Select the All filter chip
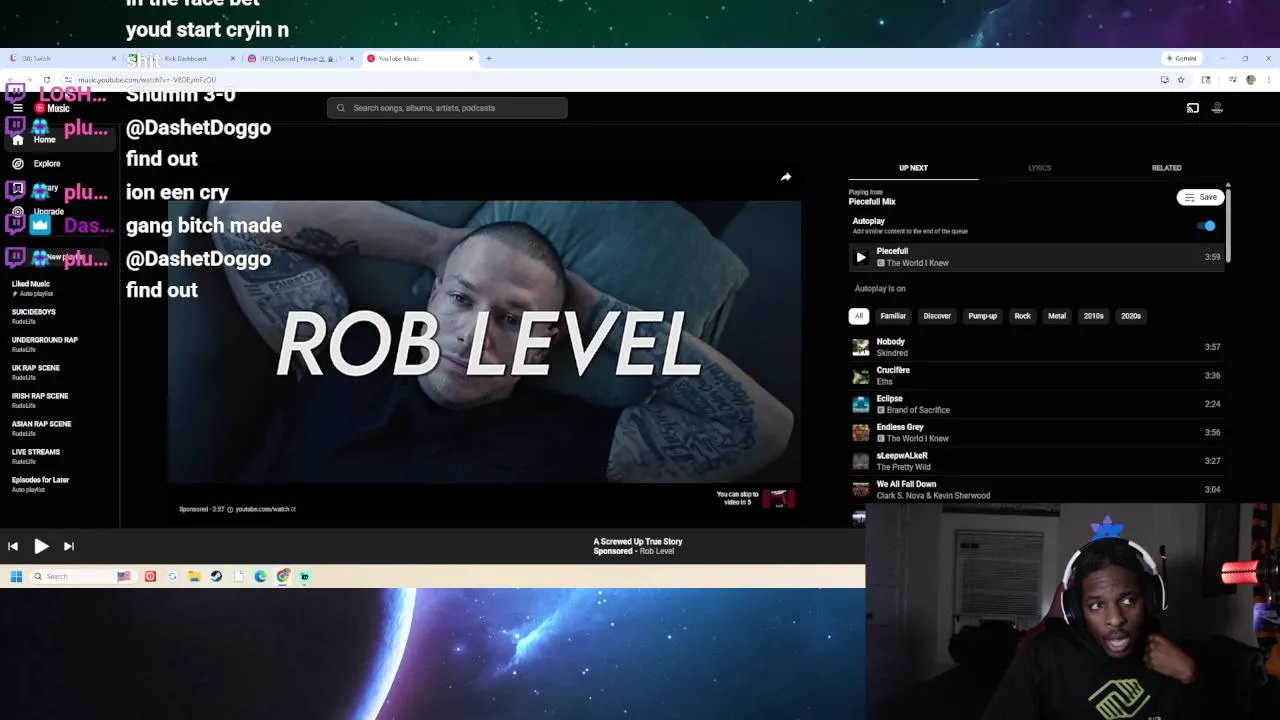 pos(858,316)
